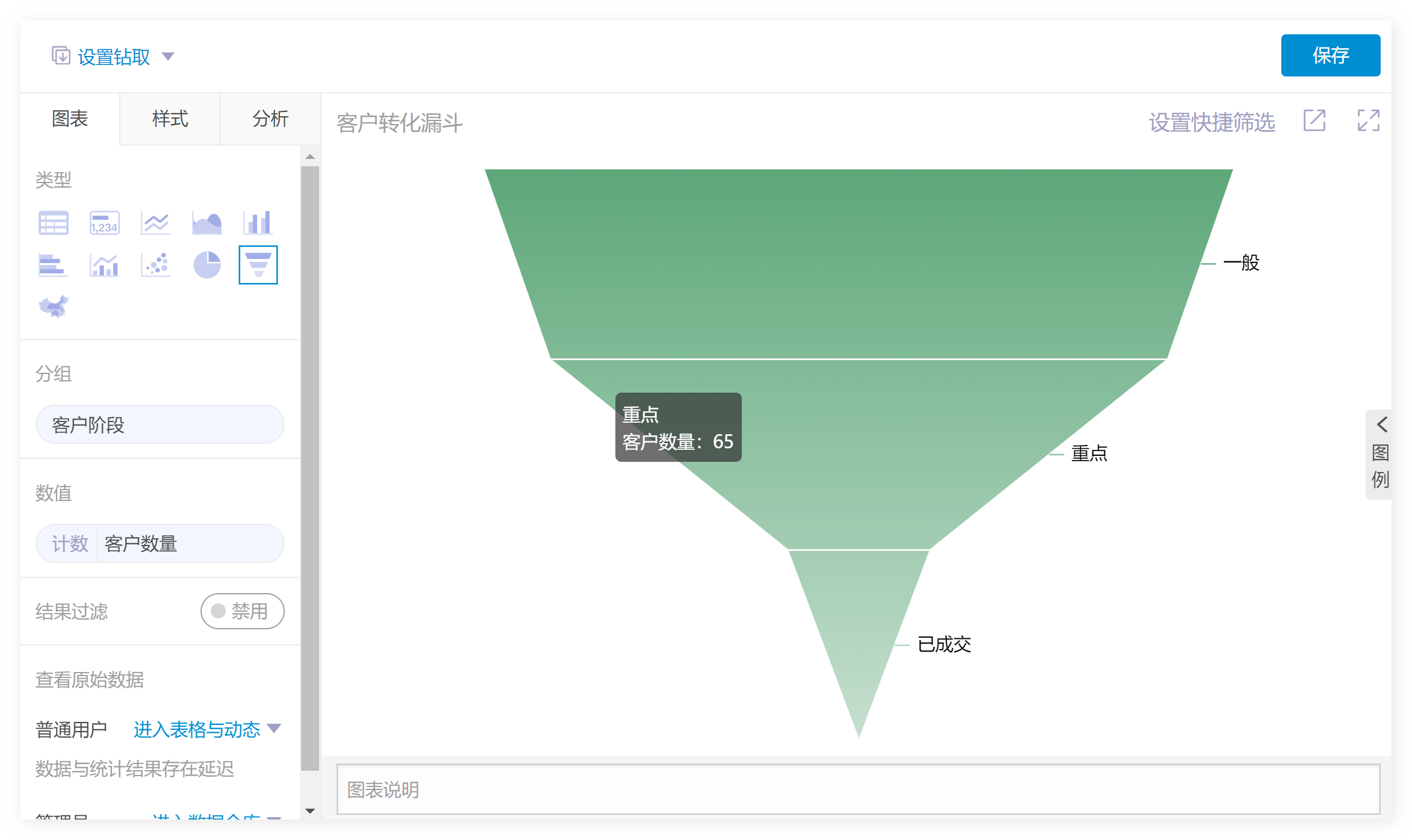Expand the collapsed 图例 legend panel
Screen dimensions: 1412x840
(x=1381, y=453)
